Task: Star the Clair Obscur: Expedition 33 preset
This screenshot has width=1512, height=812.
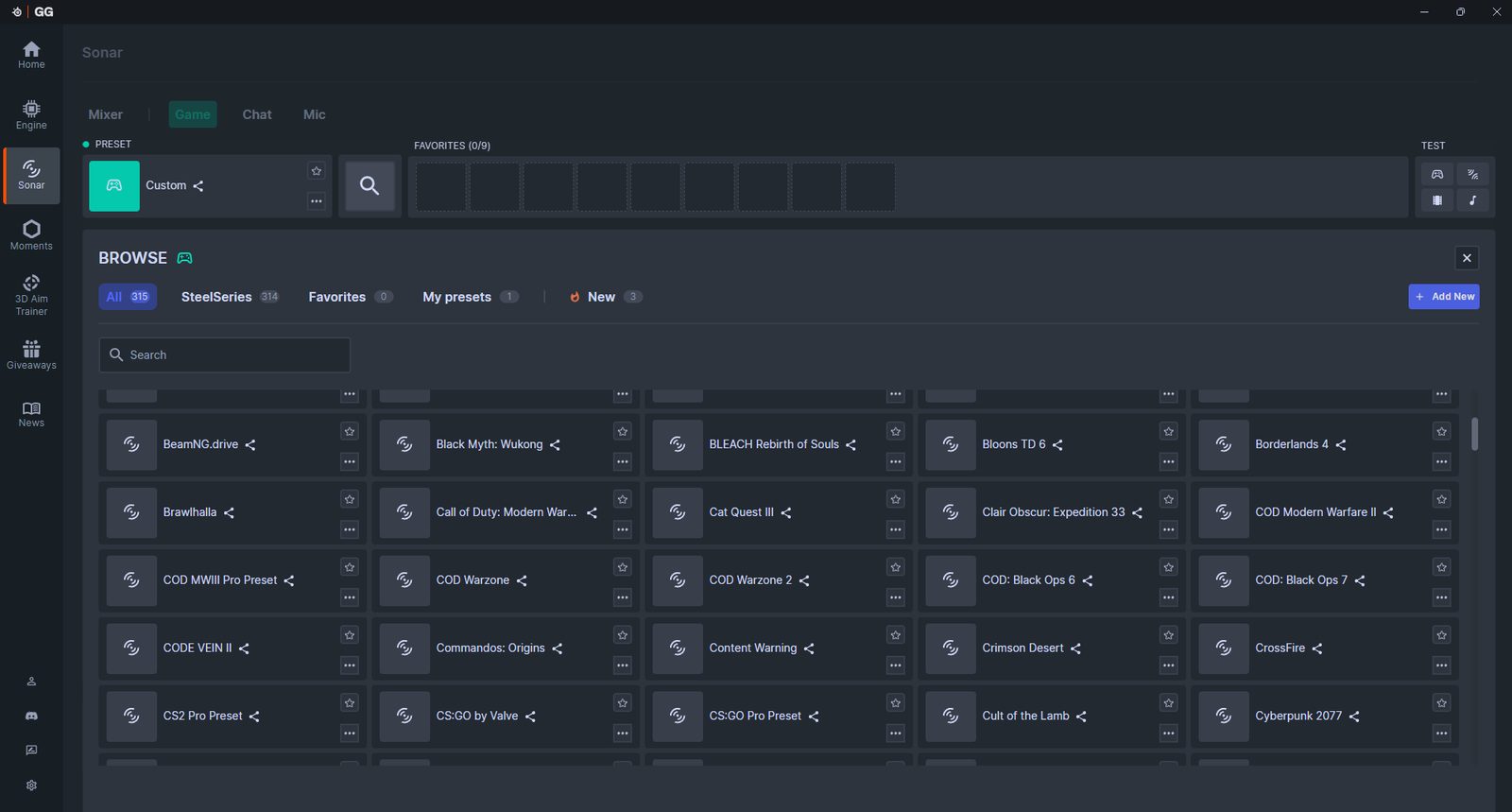Action: (1169, 499)
